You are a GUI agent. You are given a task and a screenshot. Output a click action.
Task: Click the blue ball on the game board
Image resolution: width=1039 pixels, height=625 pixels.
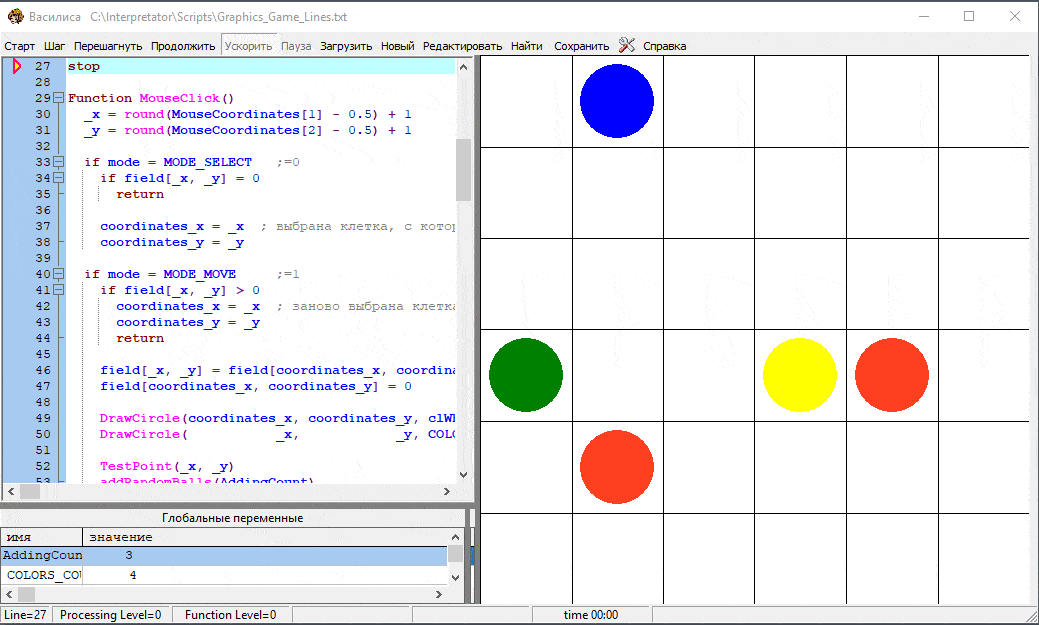tap(617, 101)
